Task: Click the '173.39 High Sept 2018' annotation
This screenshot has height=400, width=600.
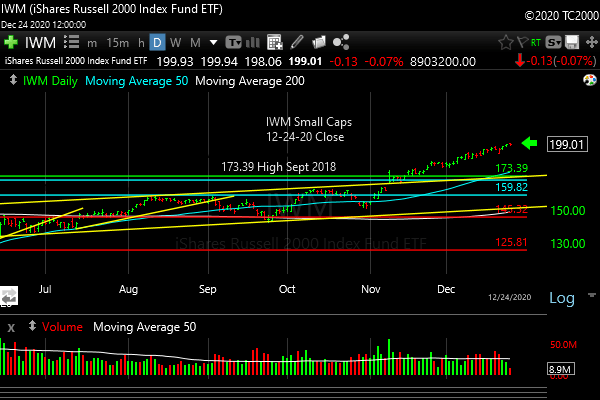Action: [x=279, y=167]
